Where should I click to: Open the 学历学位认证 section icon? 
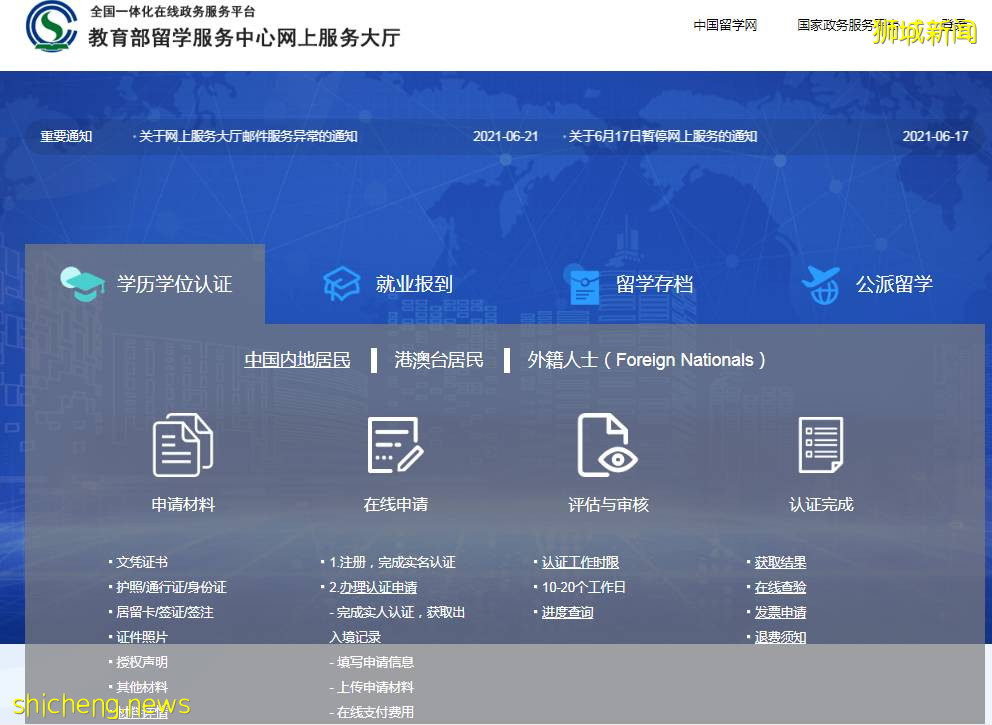click(82, 284)
